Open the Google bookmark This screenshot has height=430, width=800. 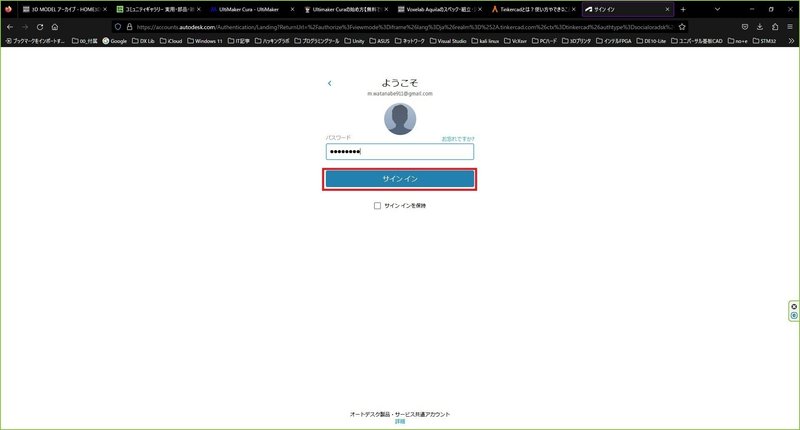[x=115, y=41]
